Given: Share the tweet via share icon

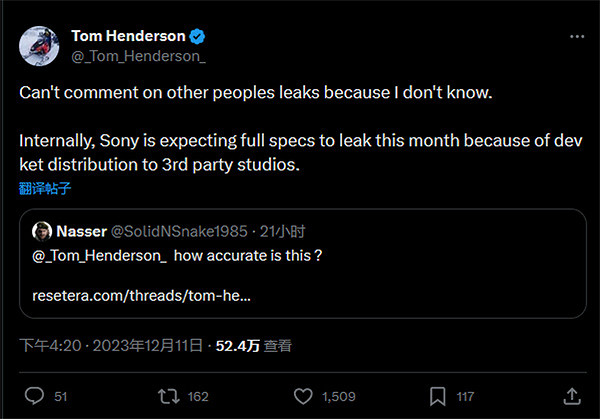Looking at the screenshot, I should [x=572, y=396].
